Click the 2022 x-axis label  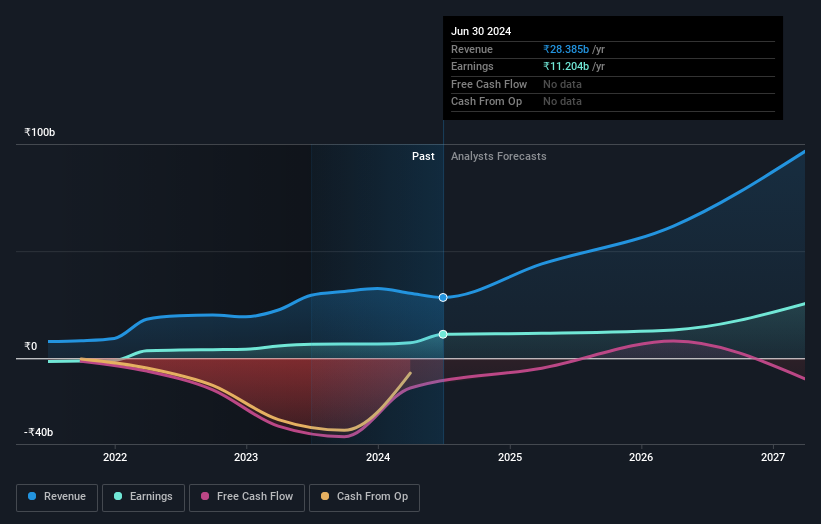tap(115, 457)
